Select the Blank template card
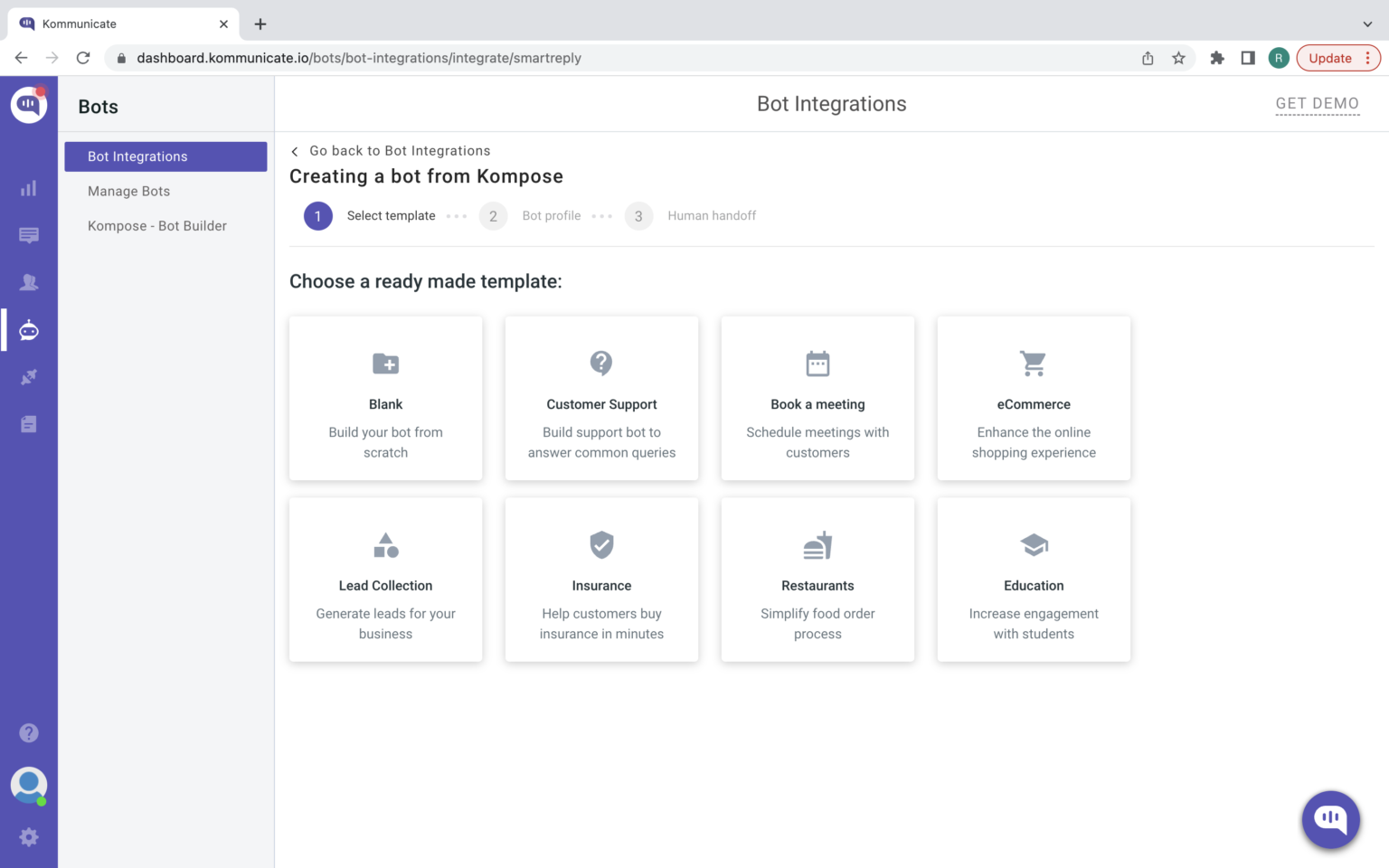1389x868 pixels. click(385, 398)
